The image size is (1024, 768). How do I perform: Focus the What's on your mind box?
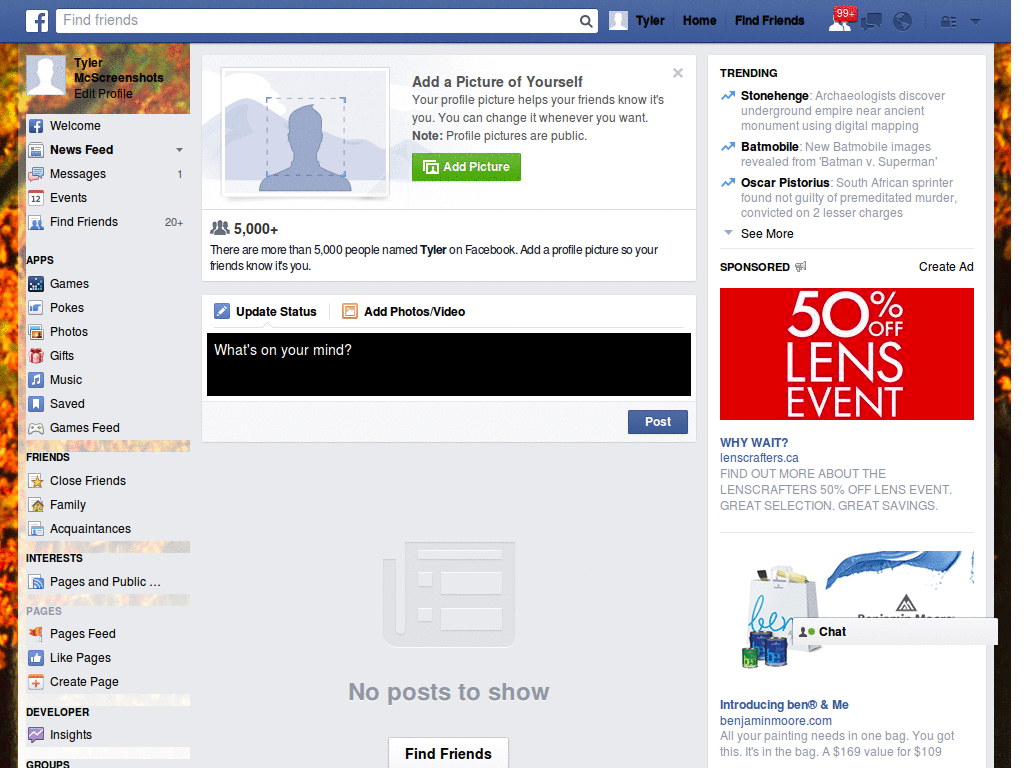pyautogui.click(x=449, y=364)
